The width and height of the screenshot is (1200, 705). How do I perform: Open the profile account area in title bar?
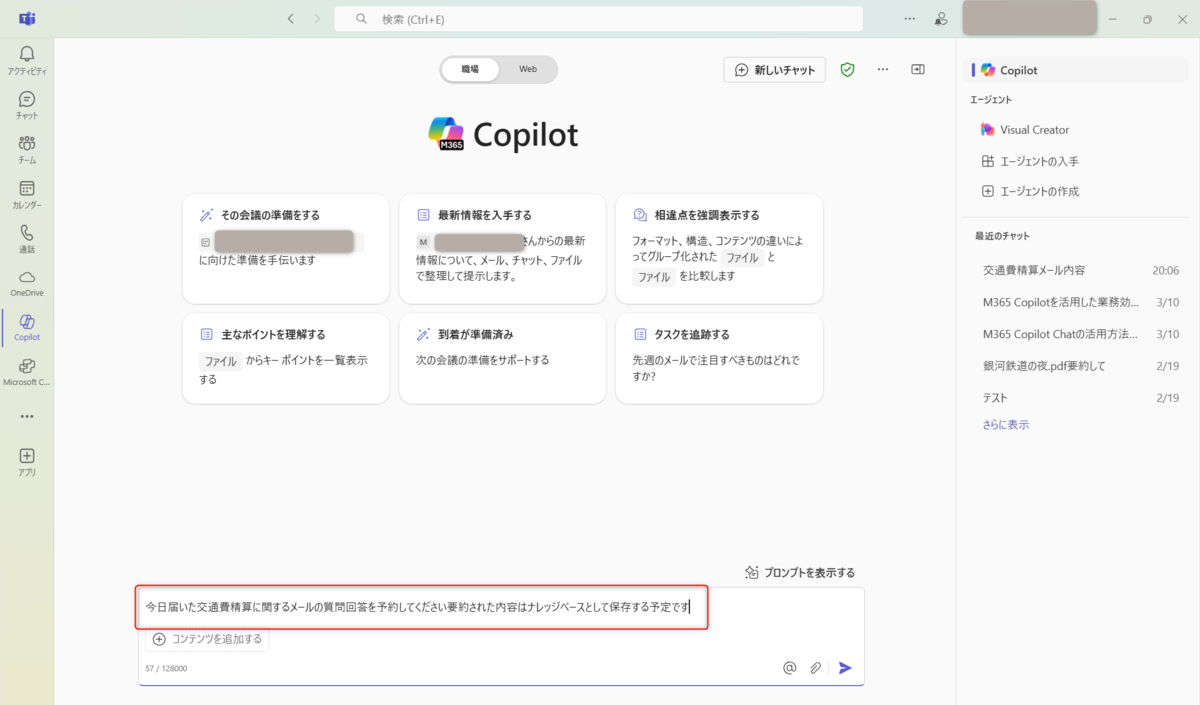(1029, 18)
